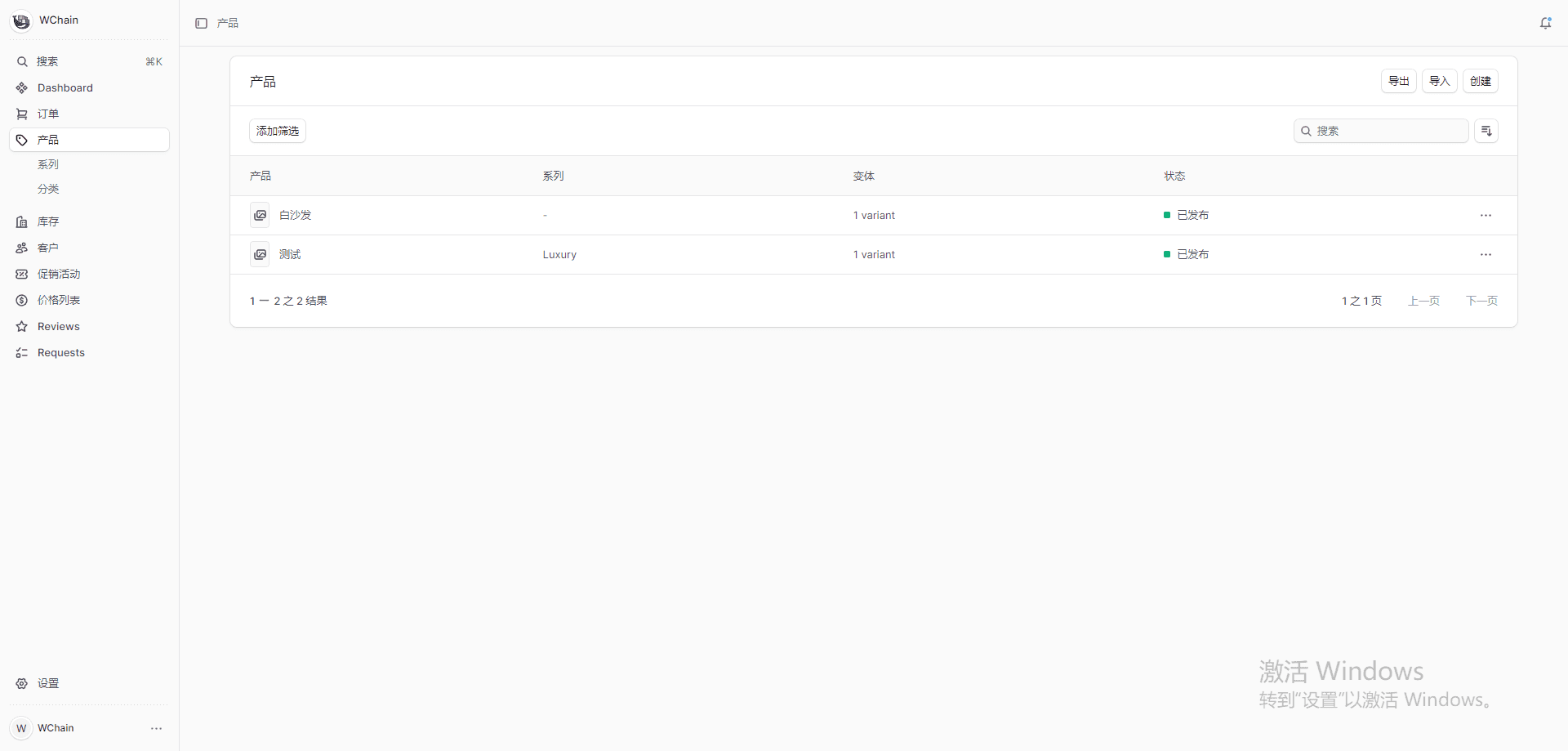Open the actions menu for 白沙发
This screenshot has height=751, width=1568.
coord(1486,216)
